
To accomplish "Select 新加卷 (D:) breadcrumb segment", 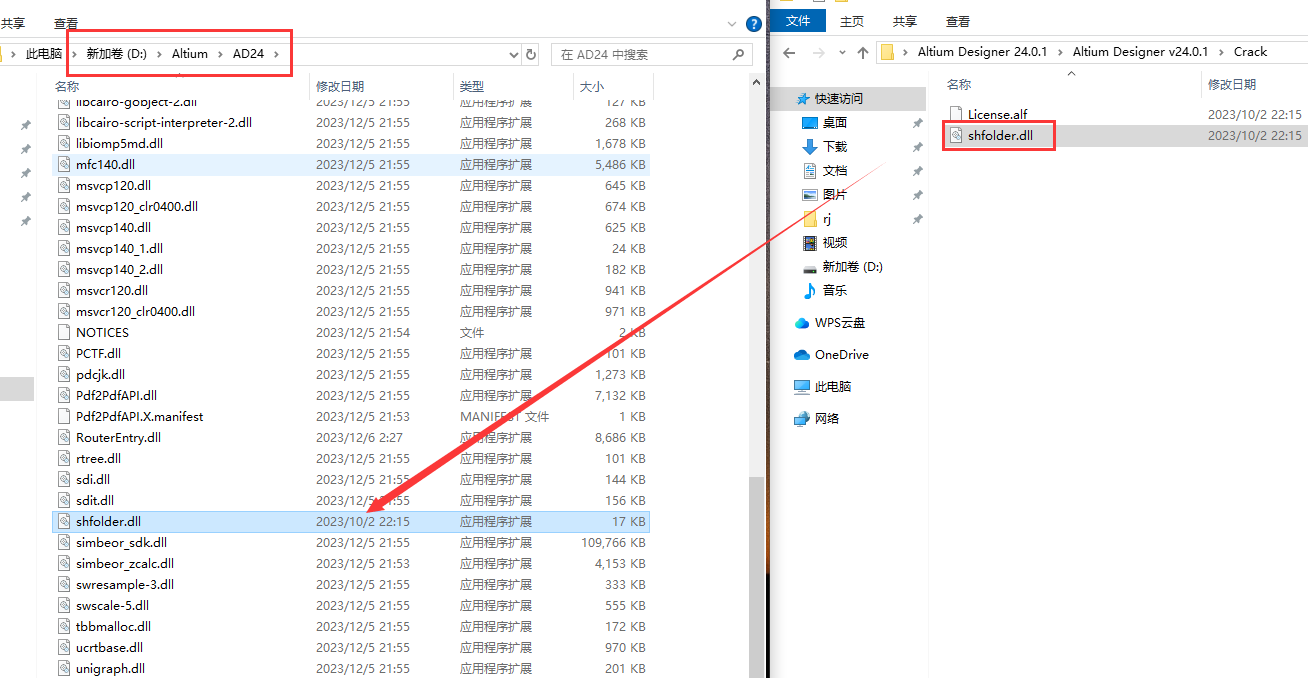I will click(x=116, y=54).
